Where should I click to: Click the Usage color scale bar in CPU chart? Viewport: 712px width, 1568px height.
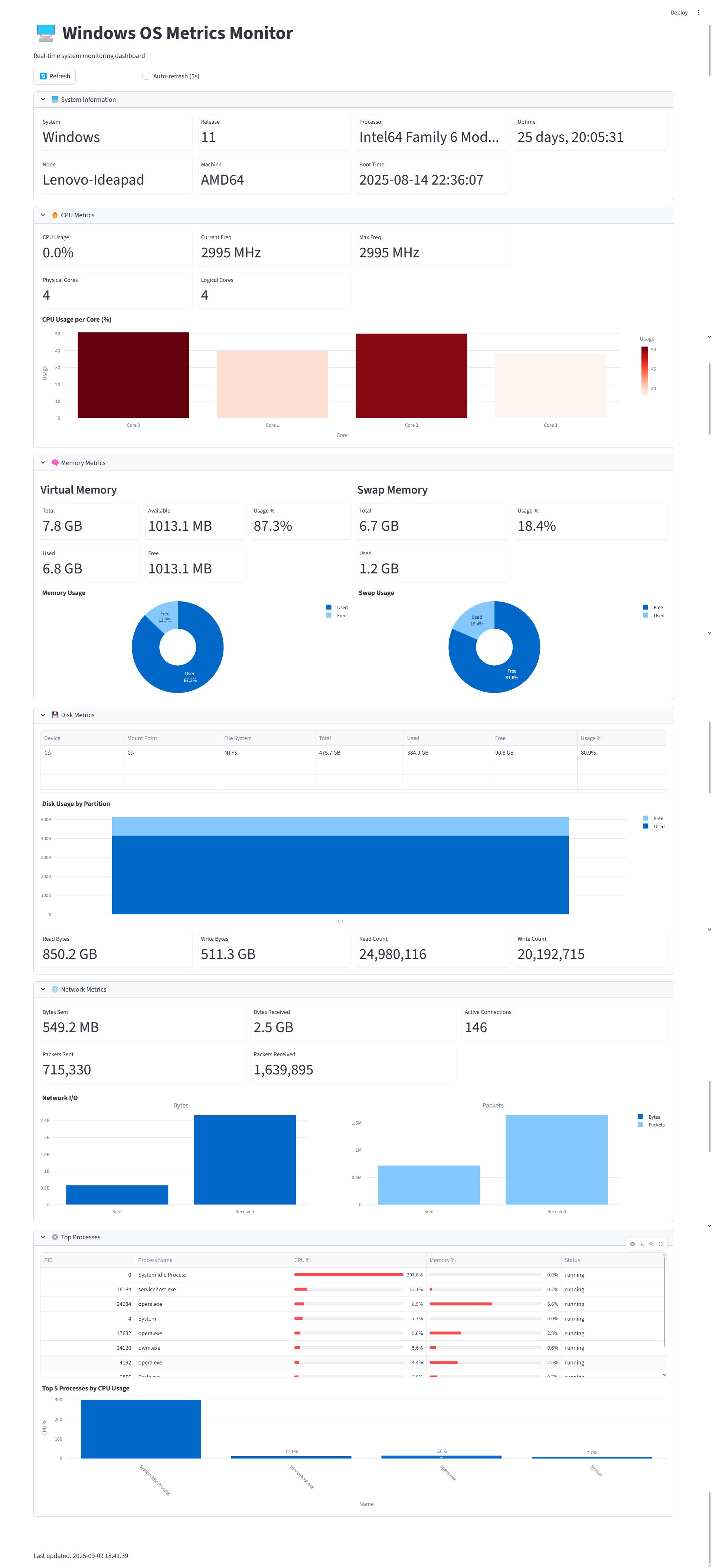point(644,371)
